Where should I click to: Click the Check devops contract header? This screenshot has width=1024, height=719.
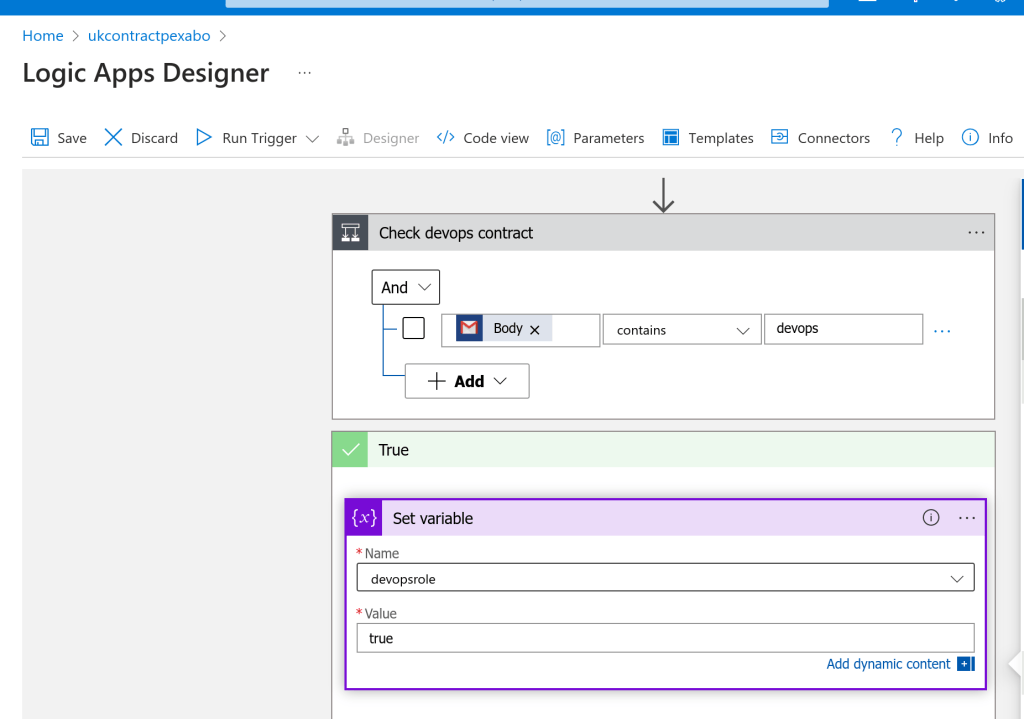664,232
